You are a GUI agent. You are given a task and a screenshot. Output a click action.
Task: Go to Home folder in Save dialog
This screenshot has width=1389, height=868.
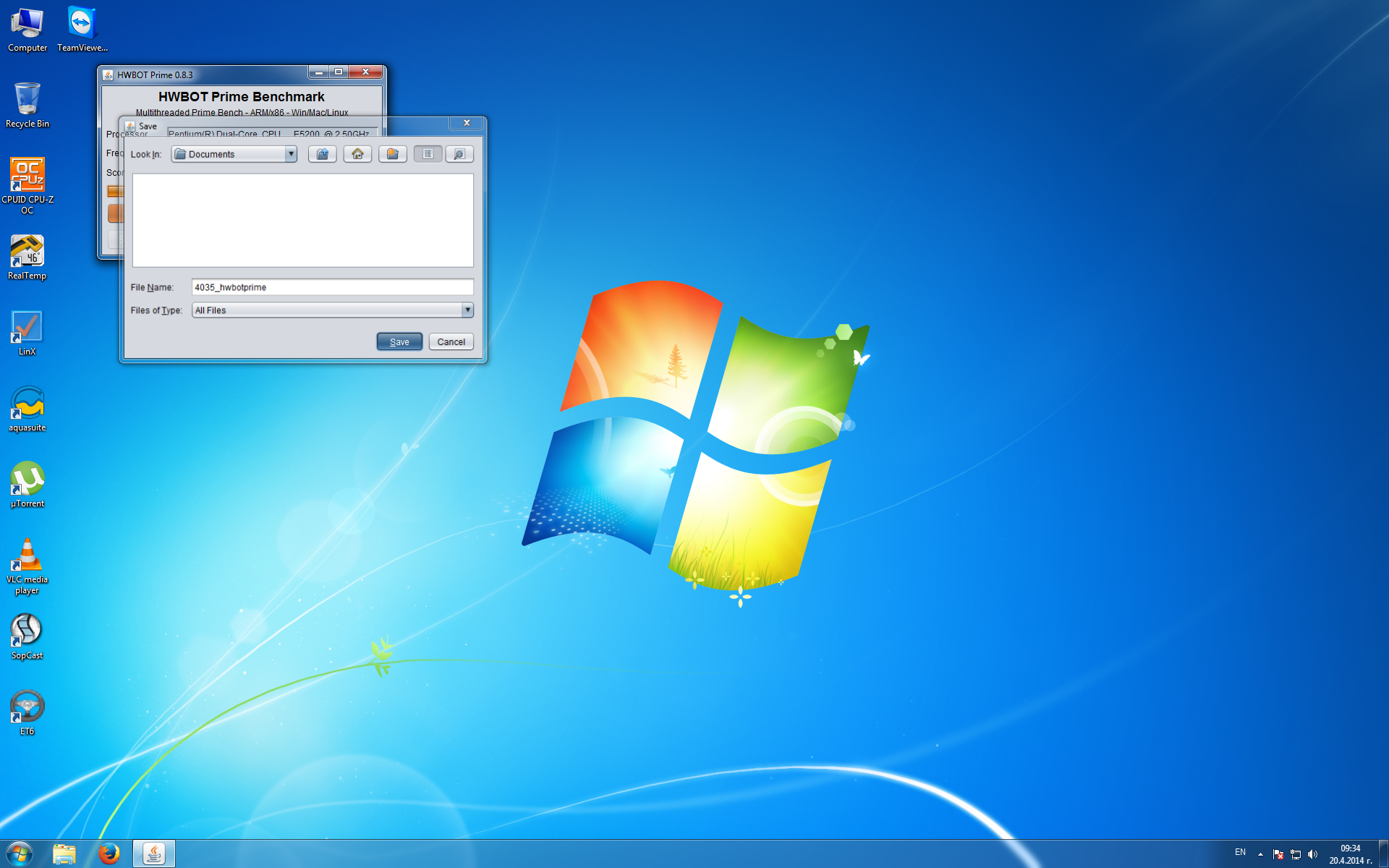(357, 154)
